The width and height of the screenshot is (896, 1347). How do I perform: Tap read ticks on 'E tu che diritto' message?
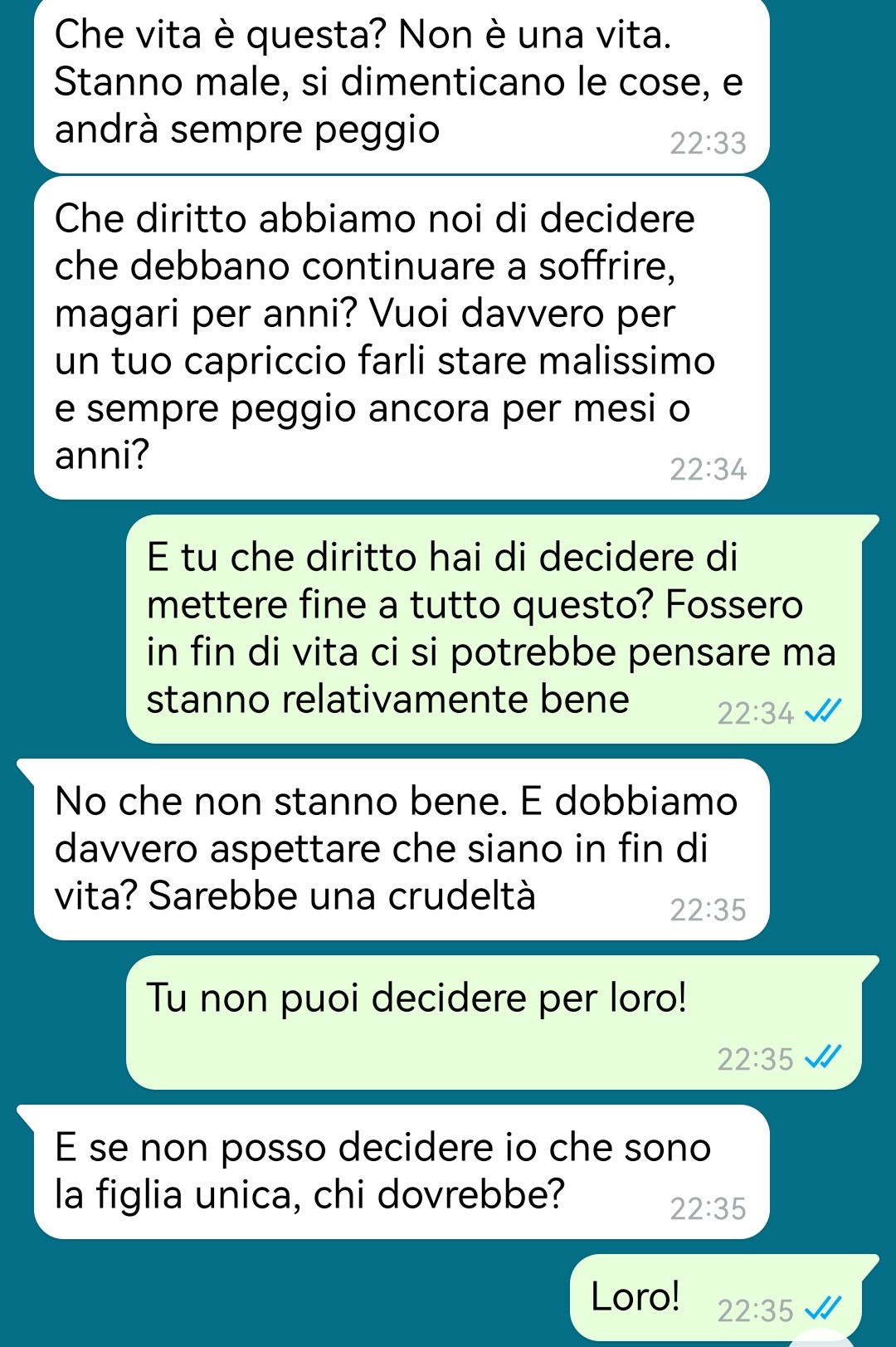[x=823, y=711]
